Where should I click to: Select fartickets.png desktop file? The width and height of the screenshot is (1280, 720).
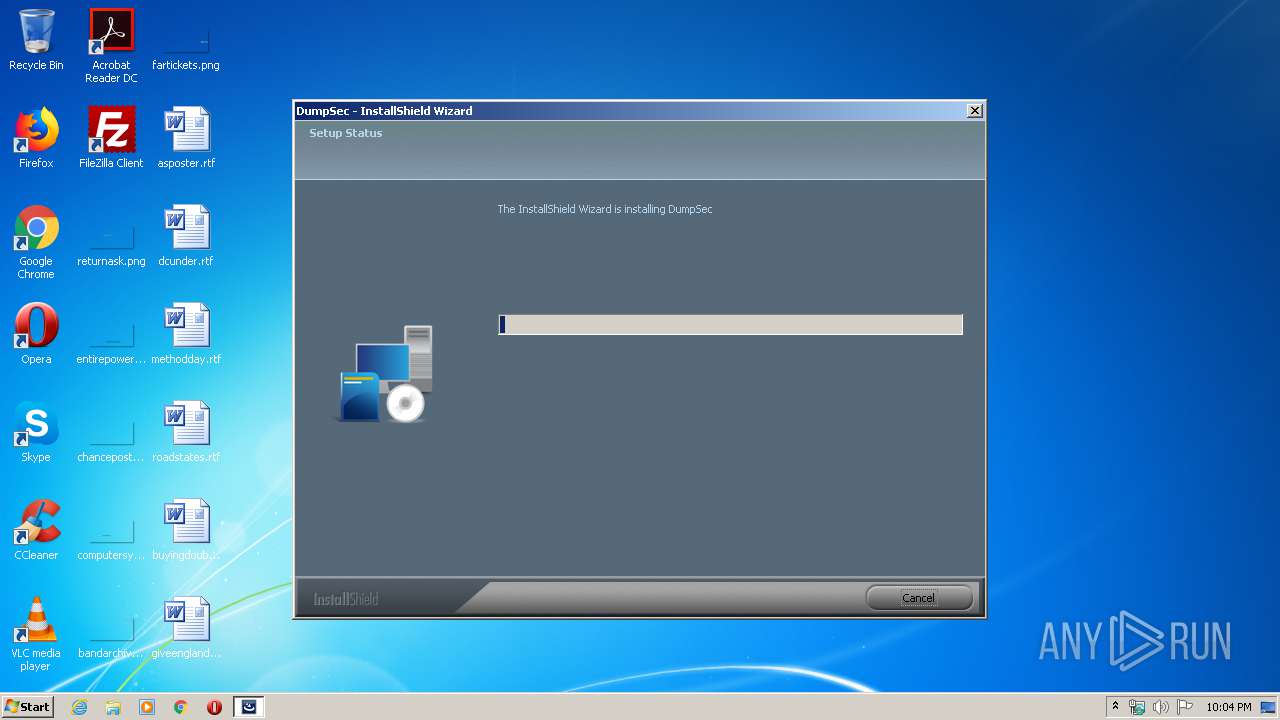pos(186,41)
